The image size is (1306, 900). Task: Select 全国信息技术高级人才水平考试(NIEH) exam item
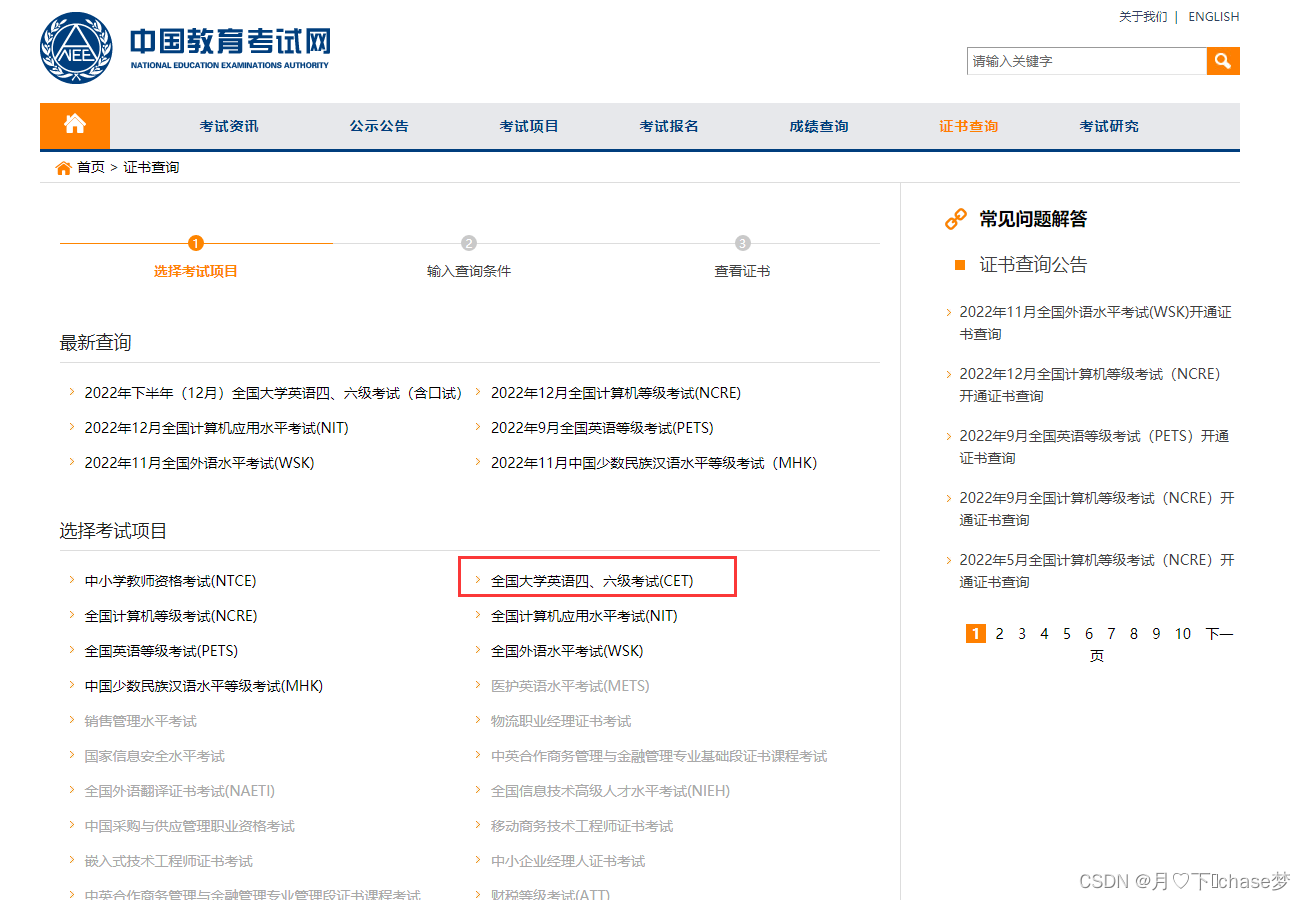(611, 791)
